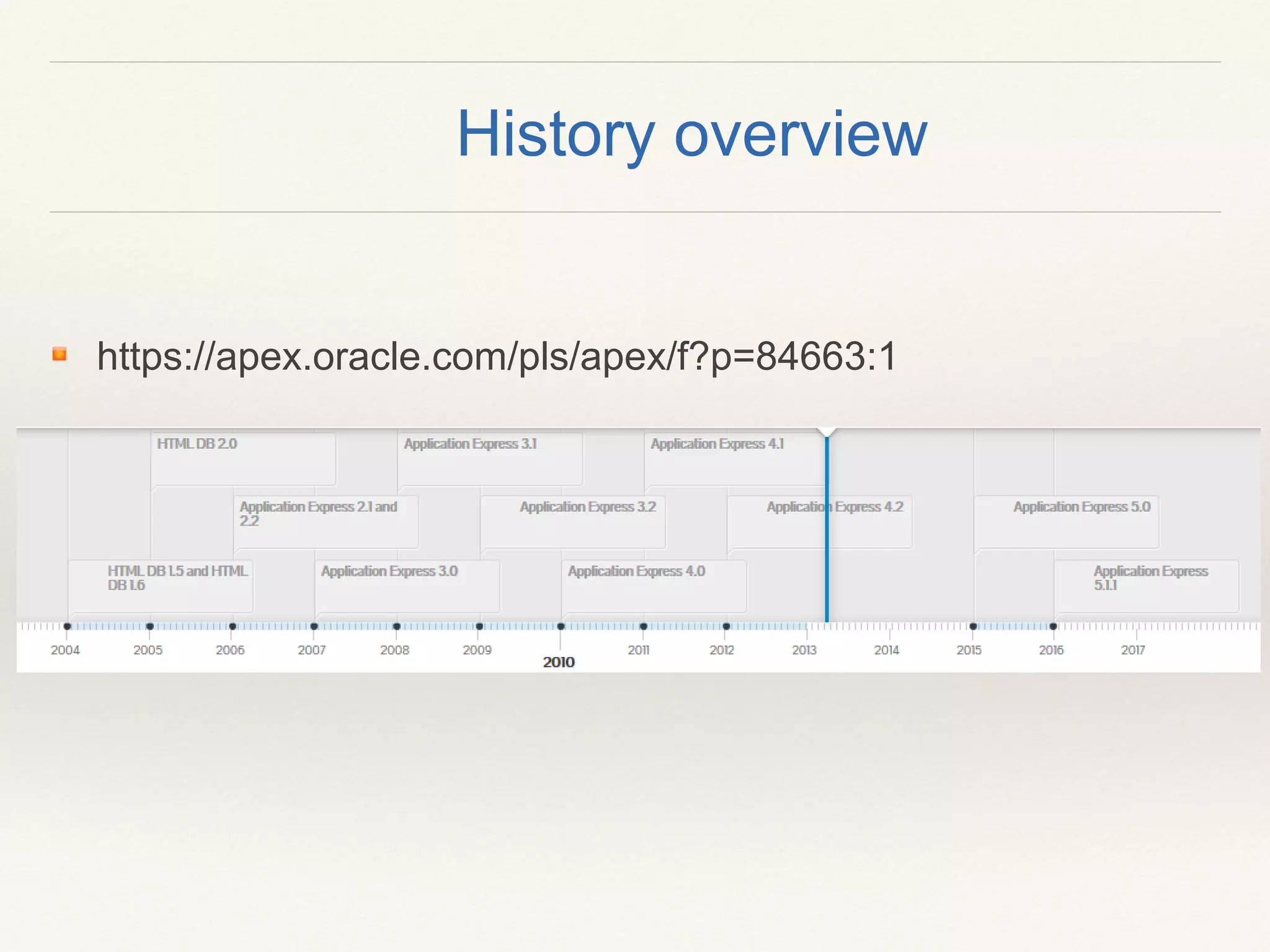The width and height of the screenshot is (1270, 952).
Task: Click the 2004 timeline marker dot
Action: (x=68, y=627)
